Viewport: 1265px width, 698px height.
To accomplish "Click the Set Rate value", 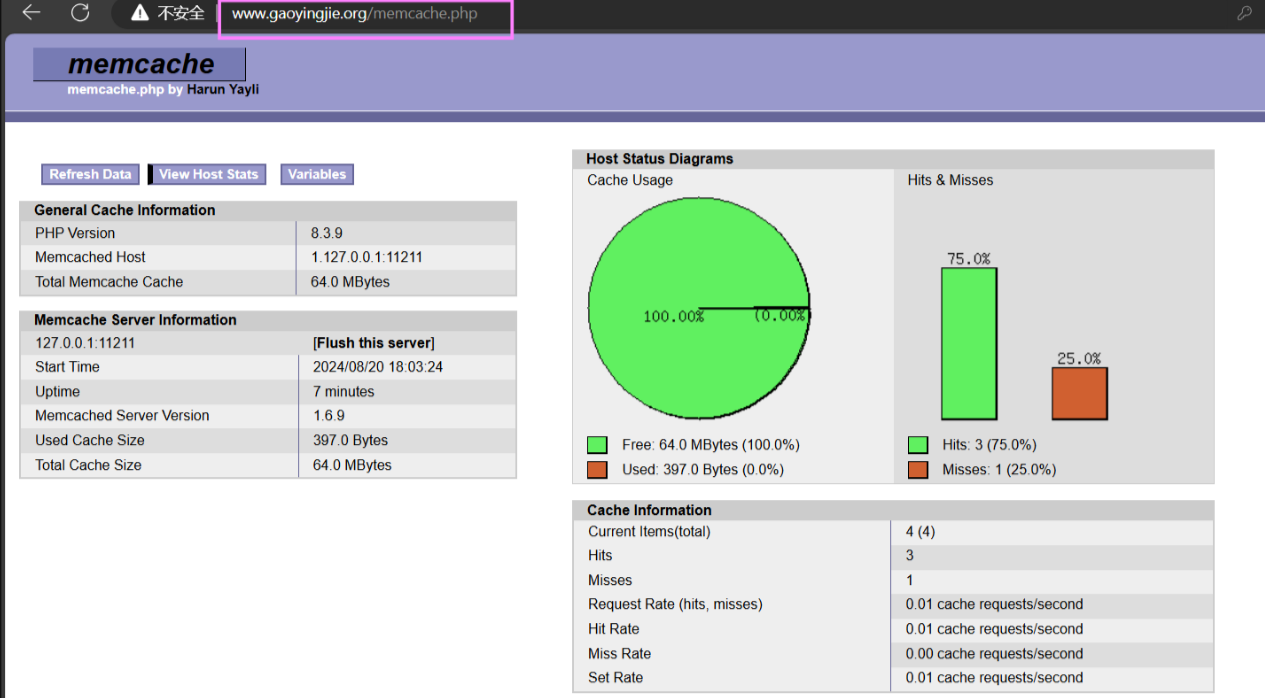I will pyautogui.click(x=994, y=678).
